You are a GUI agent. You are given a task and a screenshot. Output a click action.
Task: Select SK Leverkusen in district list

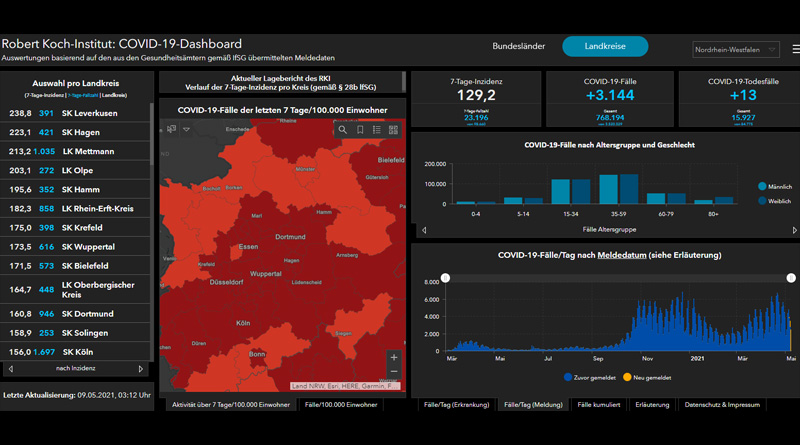coord(75,113)
